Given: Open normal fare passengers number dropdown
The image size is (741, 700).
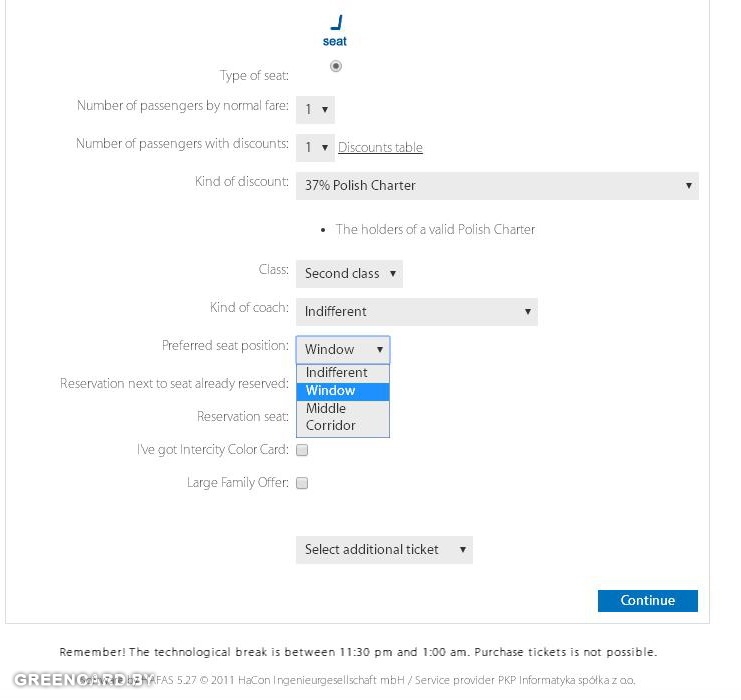Looking at the screenshot, I should [315, 110].
